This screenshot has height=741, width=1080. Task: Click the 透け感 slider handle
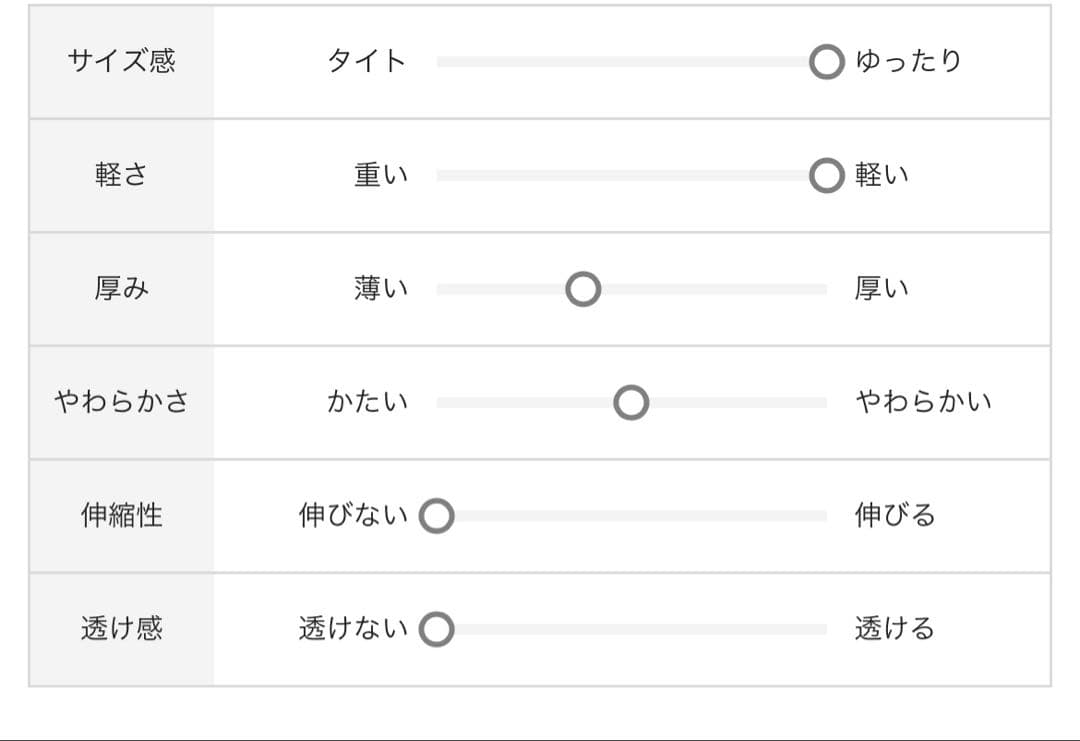pyautogui.click(x=436, y=630)
